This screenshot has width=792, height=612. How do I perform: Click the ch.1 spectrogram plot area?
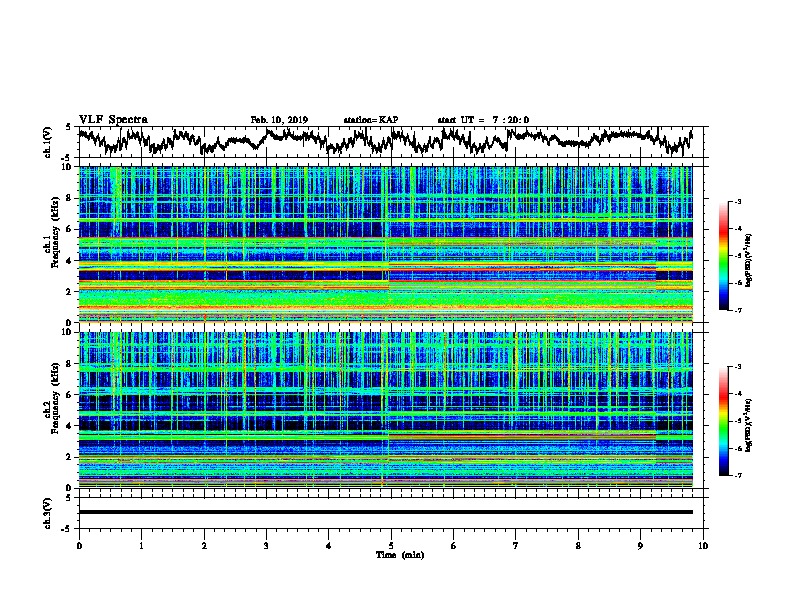coord(385,244)
